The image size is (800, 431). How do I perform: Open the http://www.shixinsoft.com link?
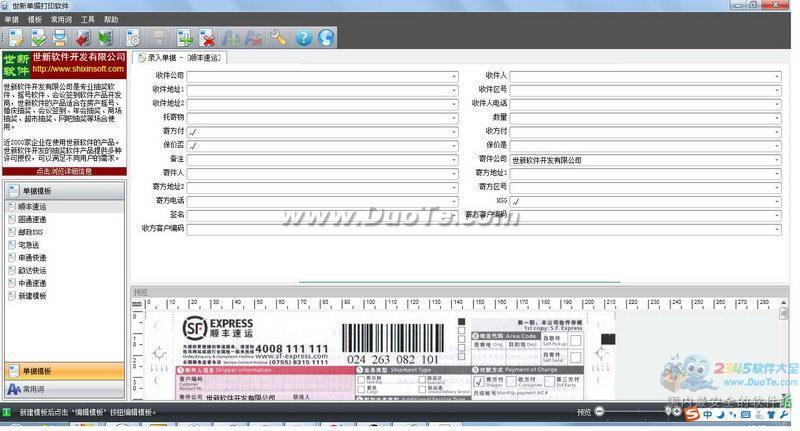click(x=78, y=69)
